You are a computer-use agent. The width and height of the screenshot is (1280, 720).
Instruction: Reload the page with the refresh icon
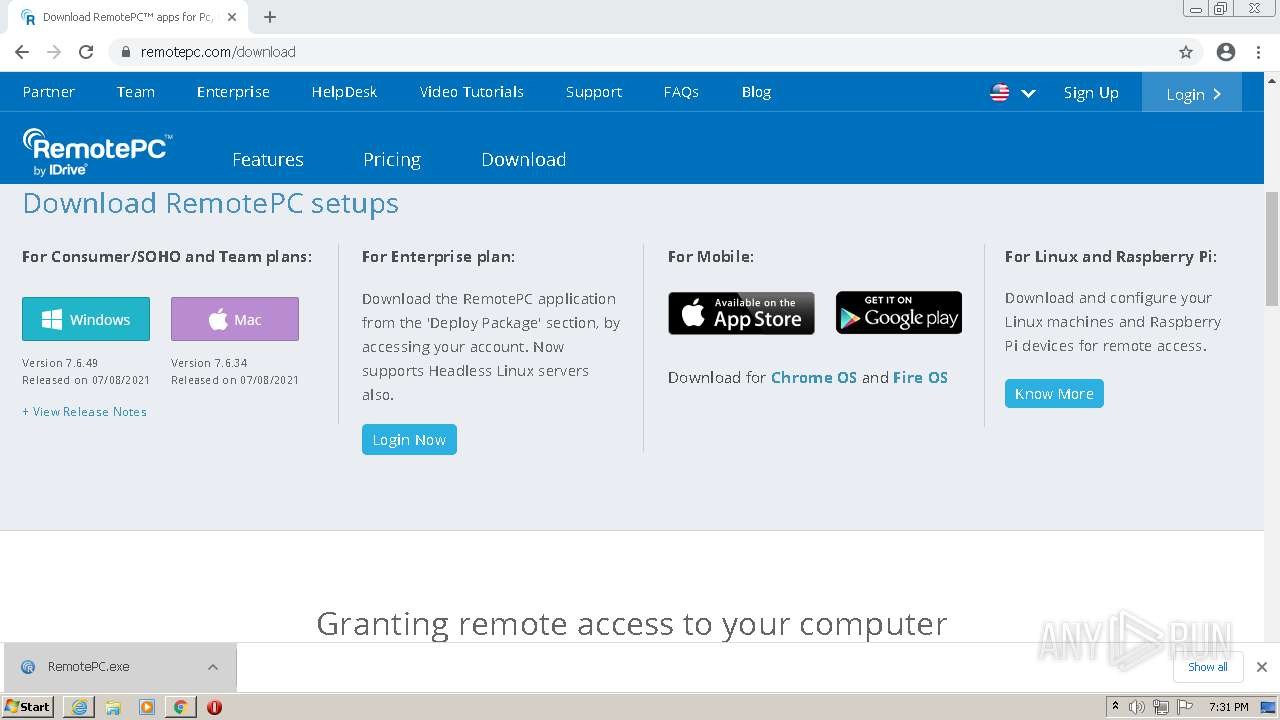coord(86,52)
